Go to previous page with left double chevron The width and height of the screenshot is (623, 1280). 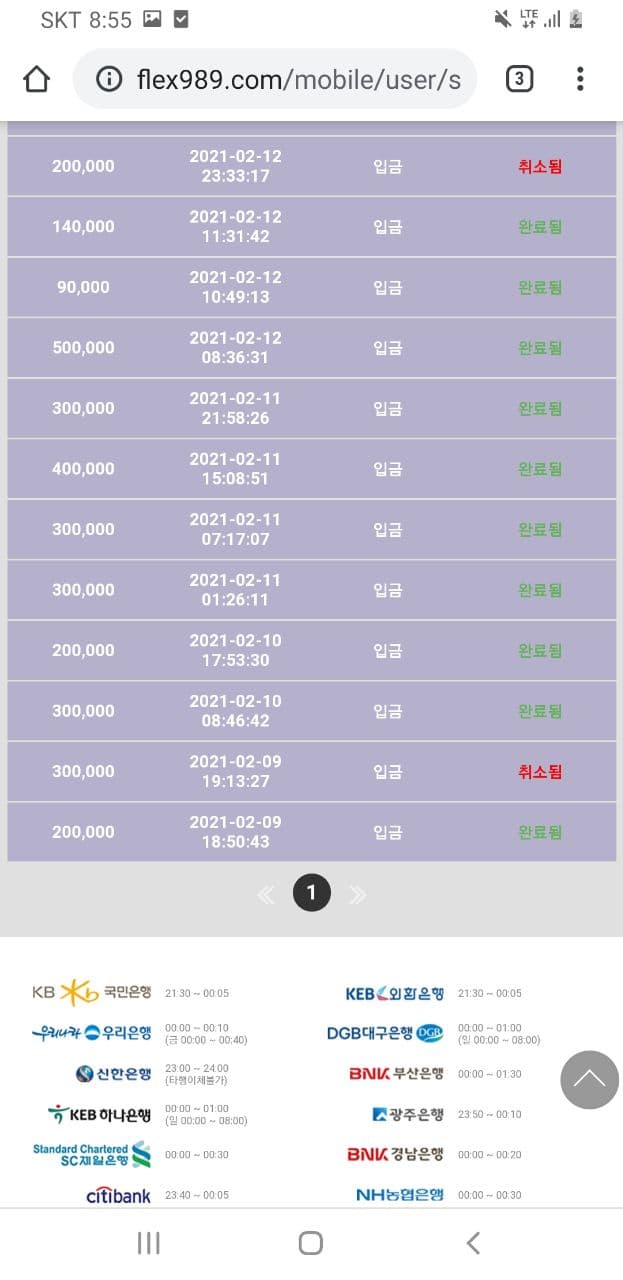[x=266, y=894]
